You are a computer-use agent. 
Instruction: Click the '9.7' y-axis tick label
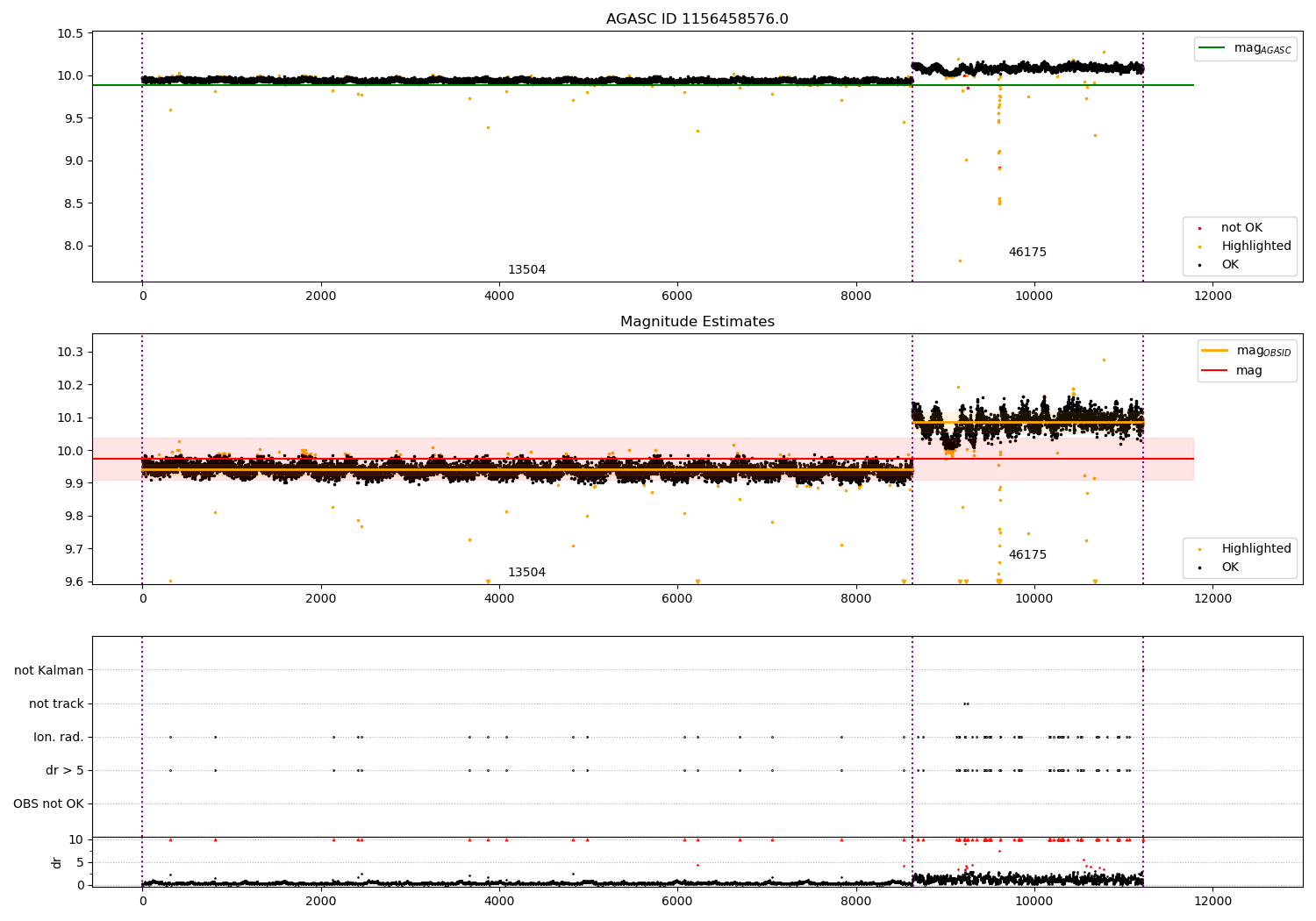pos(73,549)
